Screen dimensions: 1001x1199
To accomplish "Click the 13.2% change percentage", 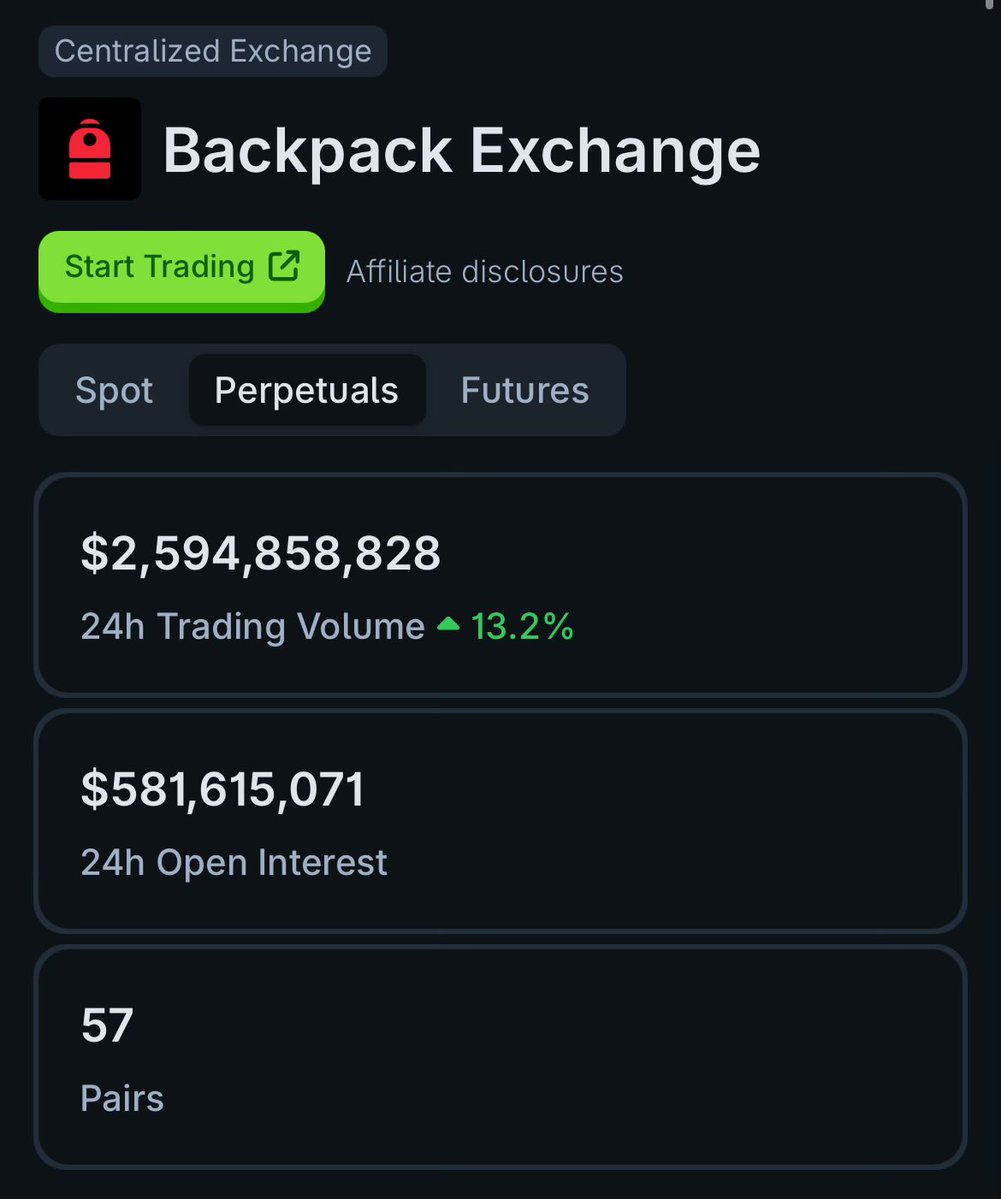I will click(x=522, y=626).
